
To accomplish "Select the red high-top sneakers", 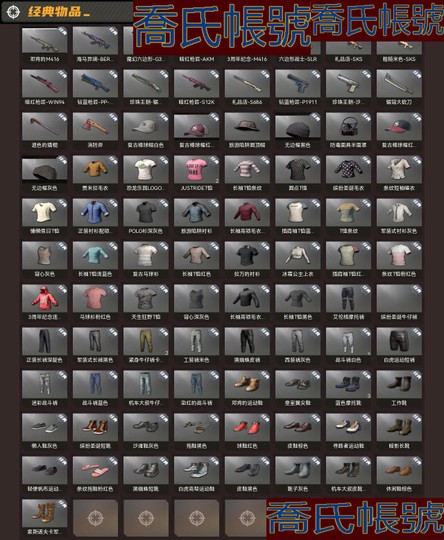I will (247, 432).
